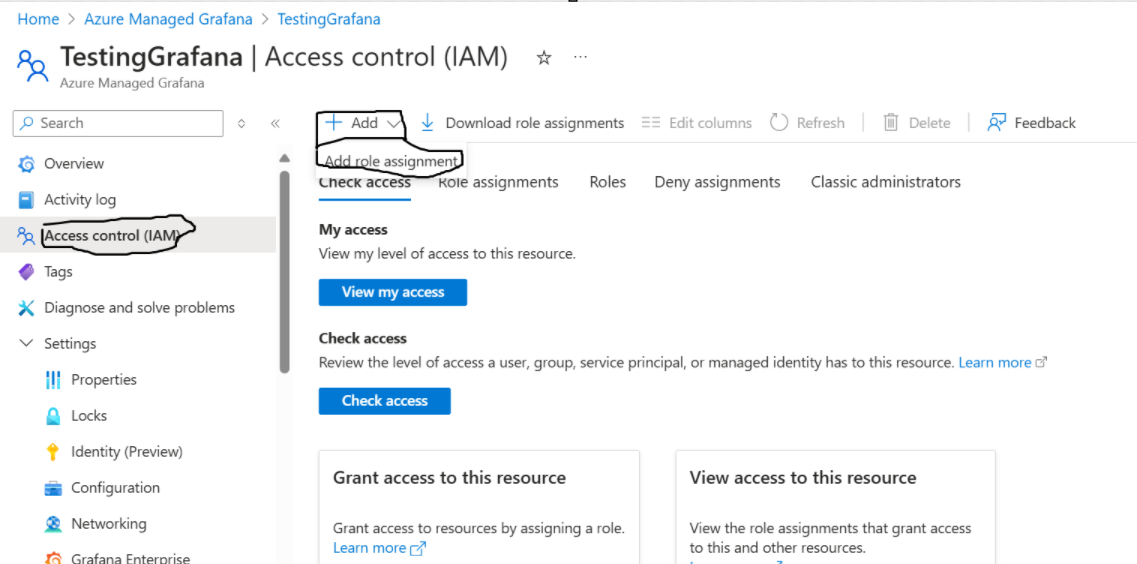Click the external link icon under Grant access card

(418, 548)
